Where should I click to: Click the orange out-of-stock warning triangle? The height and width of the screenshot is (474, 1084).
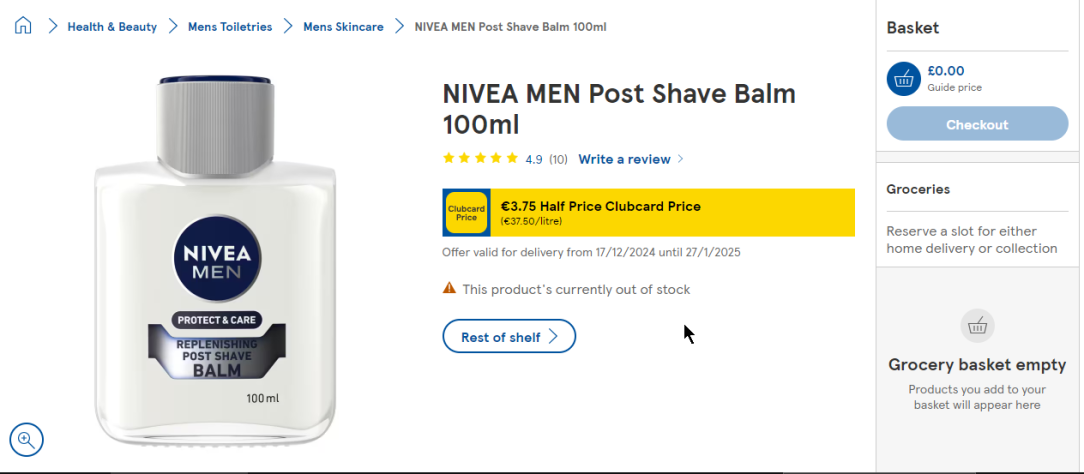click(x=449, y=289)
